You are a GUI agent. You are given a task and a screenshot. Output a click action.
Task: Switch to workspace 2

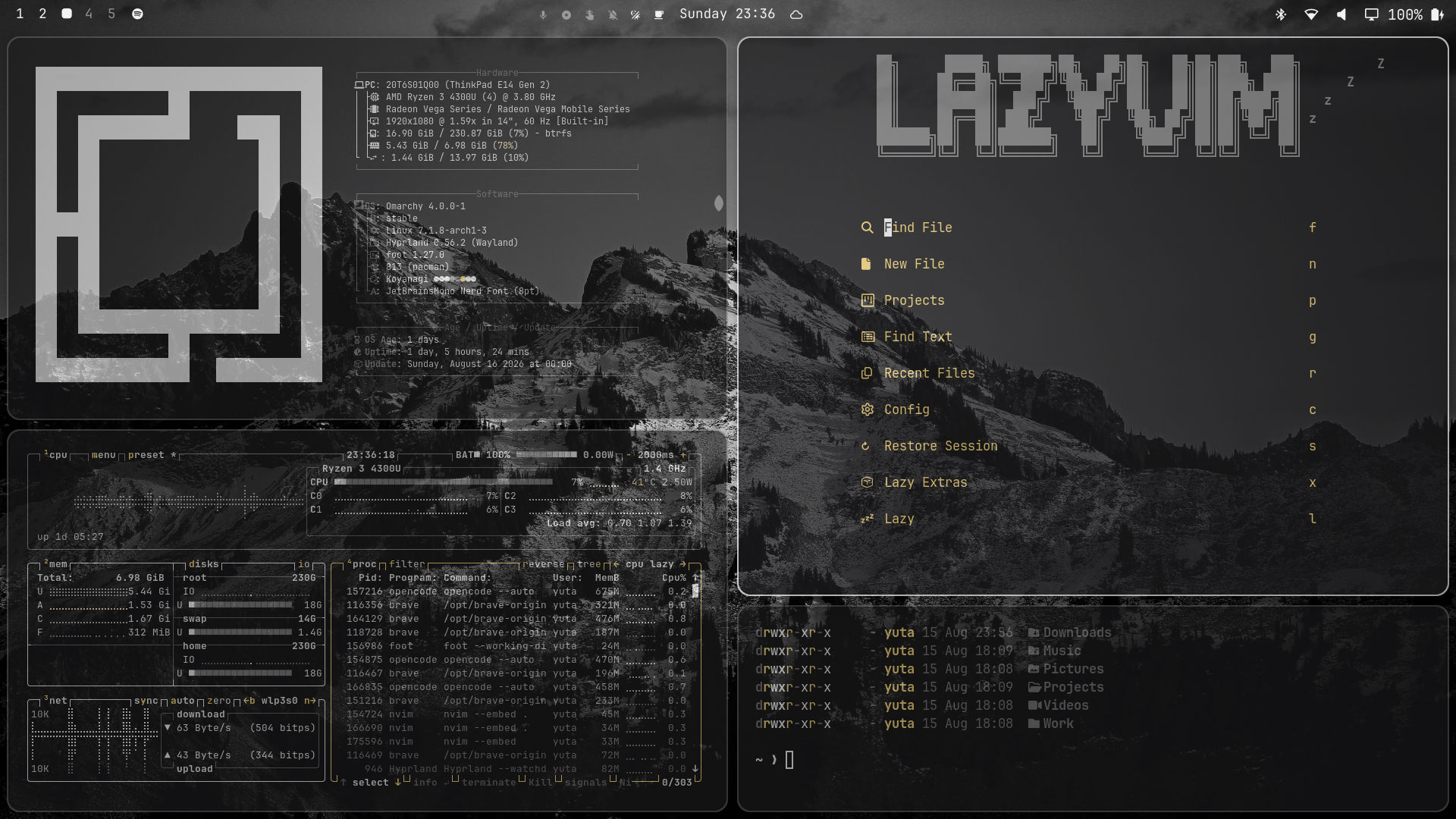pyautogui.click(x=42, y=14)
